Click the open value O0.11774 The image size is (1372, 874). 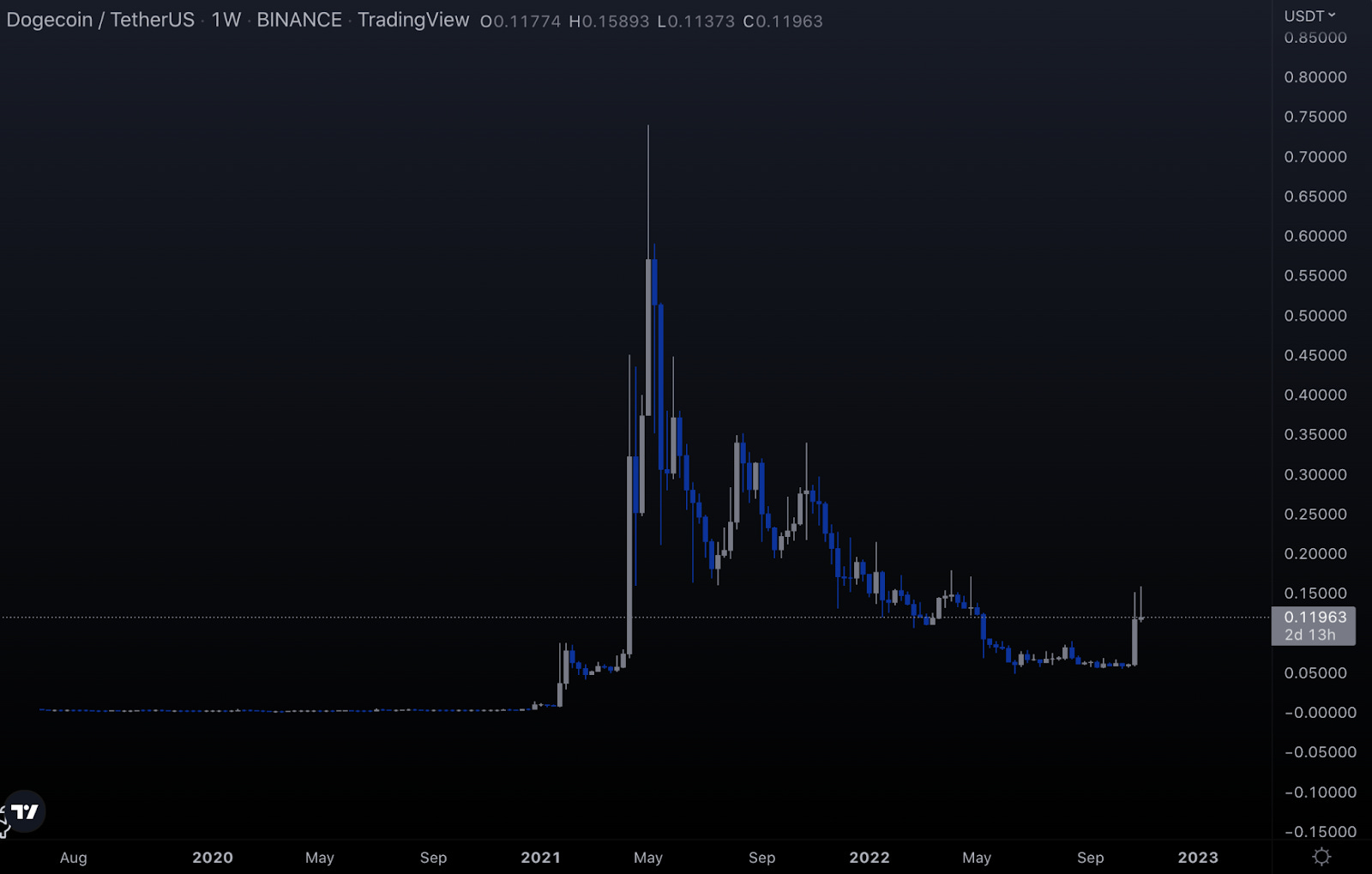tap(521, 21)
